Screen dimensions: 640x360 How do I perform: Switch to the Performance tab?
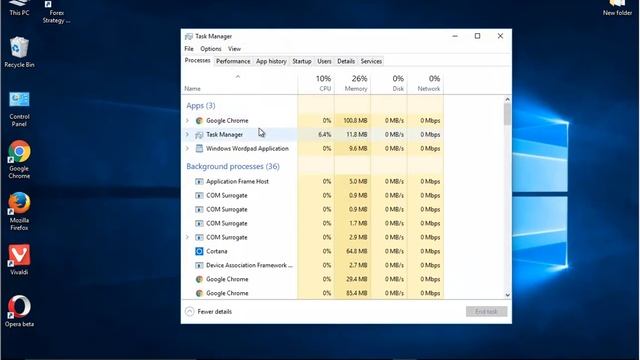233,61
